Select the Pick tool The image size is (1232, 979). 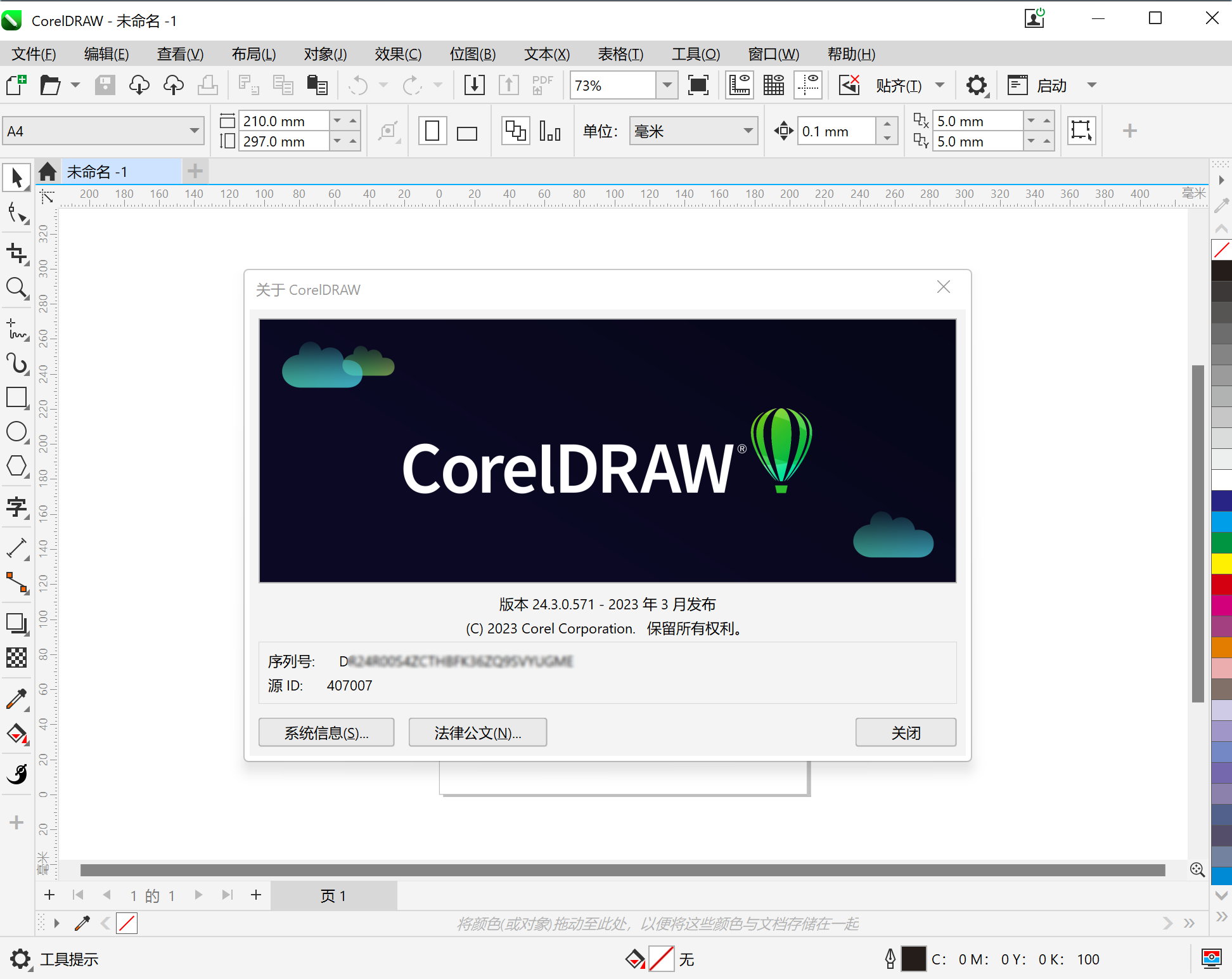pos(17,178)
